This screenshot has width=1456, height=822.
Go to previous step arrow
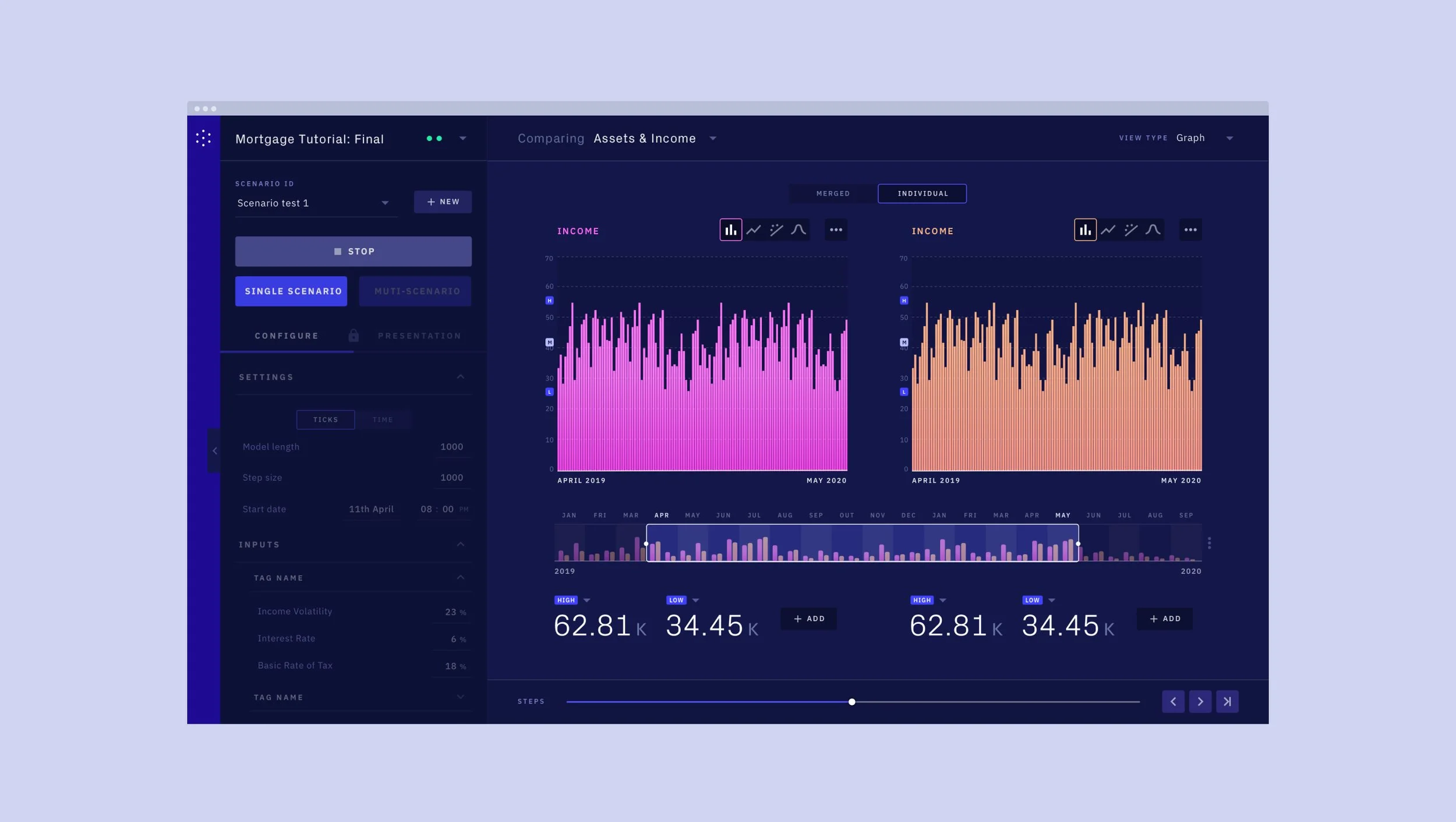pos(1173,701)
